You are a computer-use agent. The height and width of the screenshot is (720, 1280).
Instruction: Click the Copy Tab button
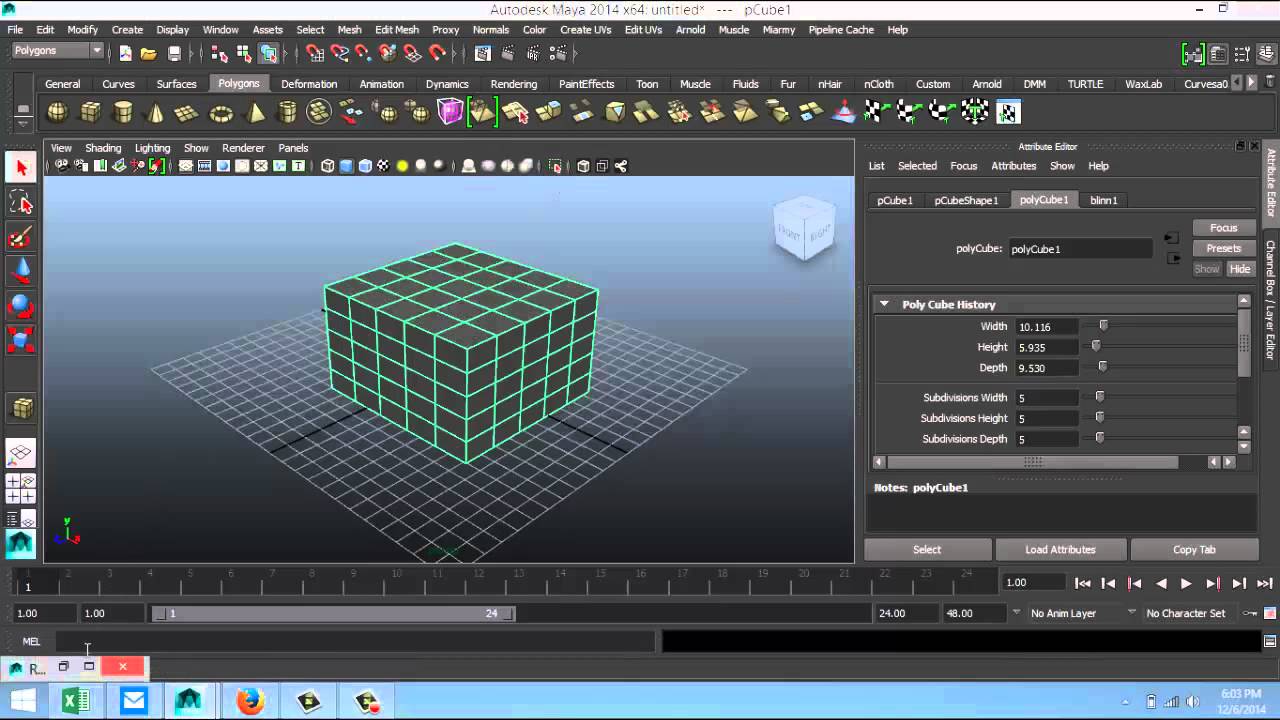pyautogui.click(x=1194, y=549)
